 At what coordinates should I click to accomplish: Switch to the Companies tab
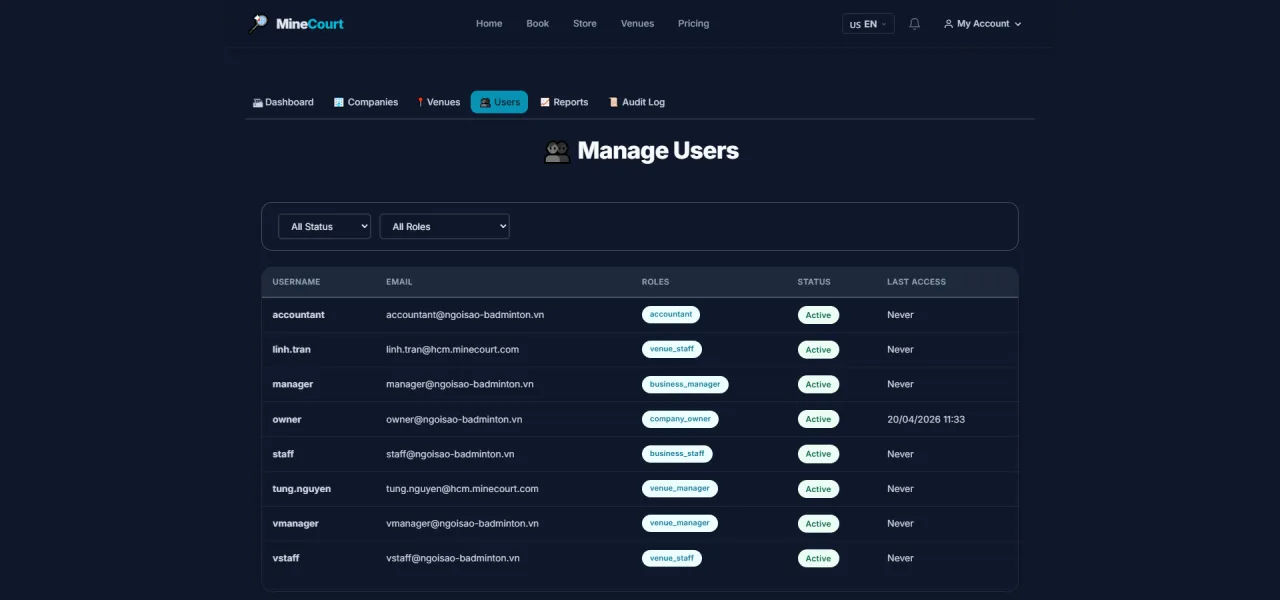click(x=365, y=102)
